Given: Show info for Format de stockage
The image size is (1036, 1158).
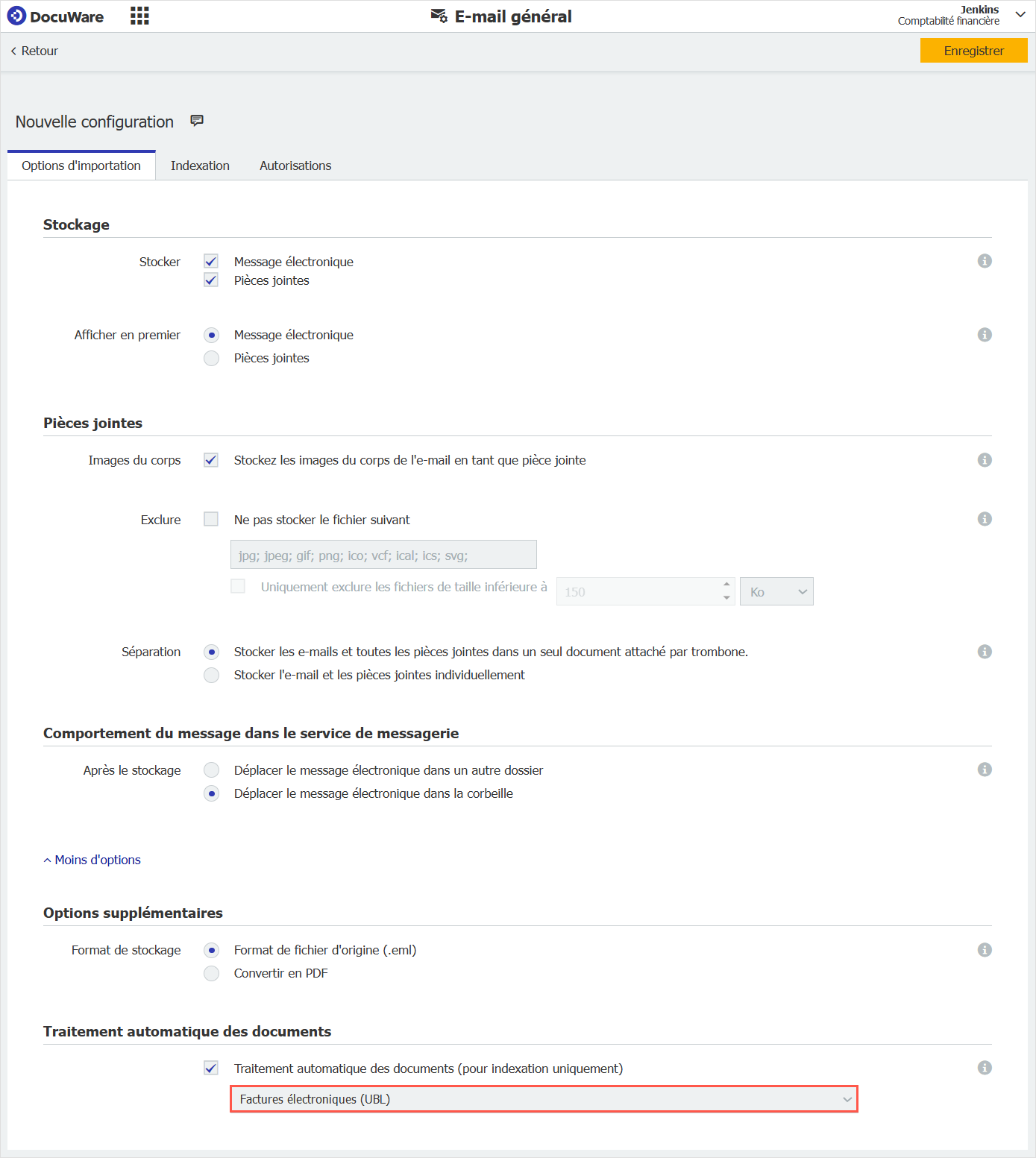Looking at the screenshot, I should (x=985, y=950).
